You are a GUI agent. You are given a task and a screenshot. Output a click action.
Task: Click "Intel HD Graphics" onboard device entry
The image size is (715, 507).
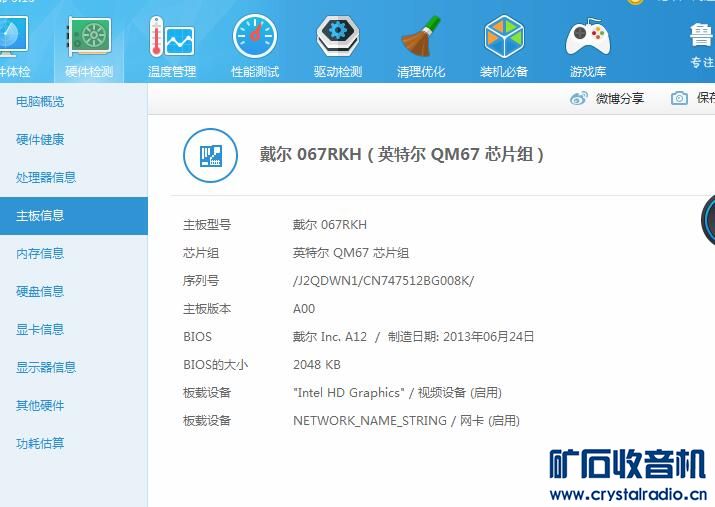tap(397, 393)
